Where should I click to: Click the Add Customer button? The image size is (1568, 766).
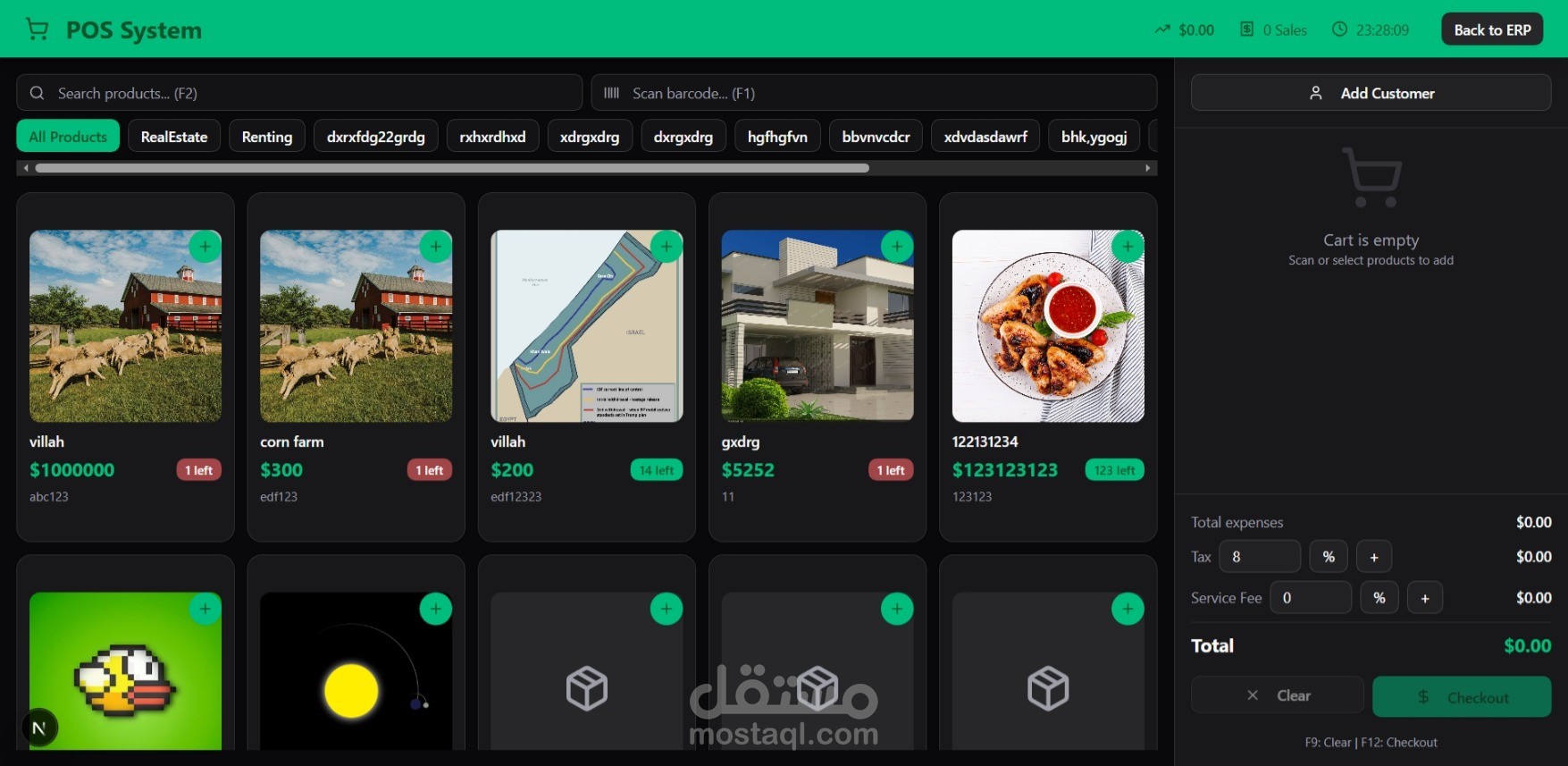1371,93
